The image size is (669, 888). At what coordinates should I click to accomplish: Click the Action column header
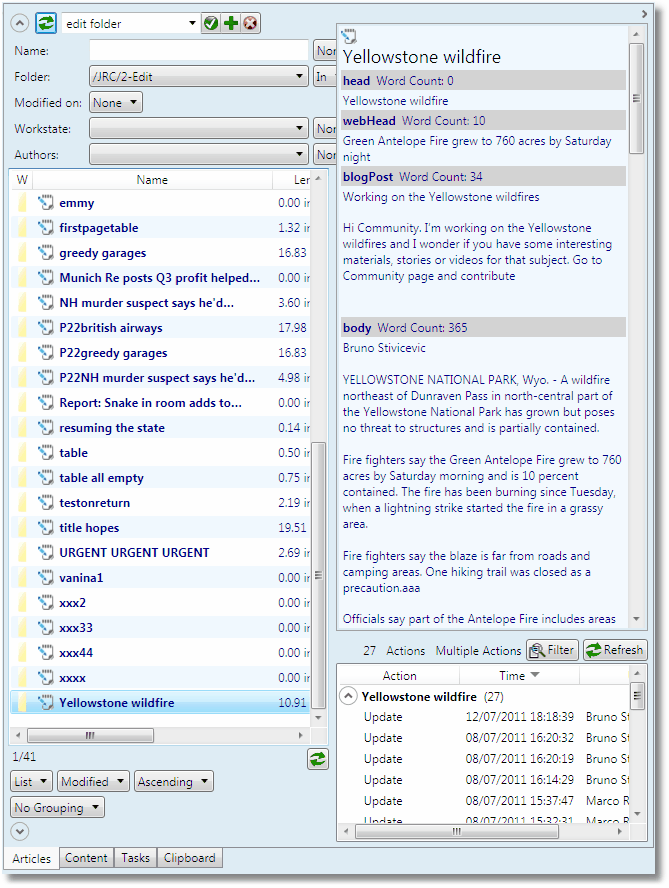(399, 675)
